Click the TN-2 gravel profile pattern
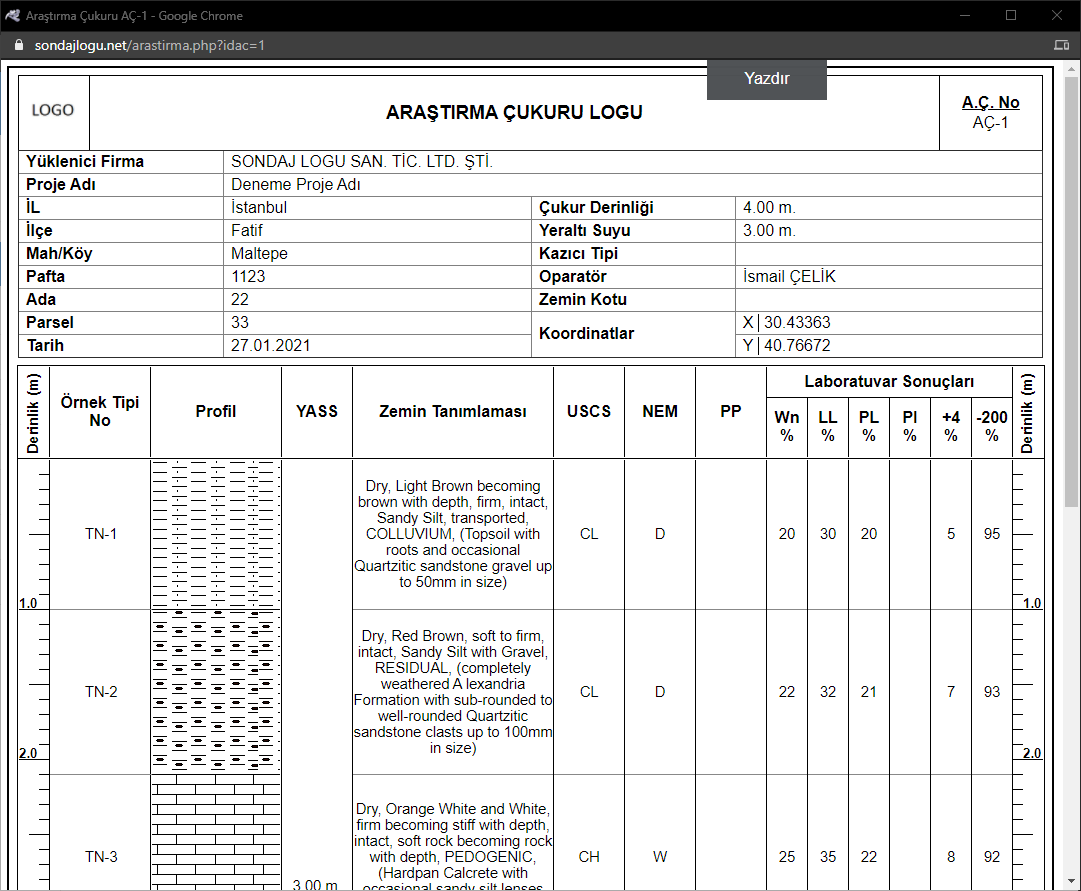The height and width of the screenshot is (891, 1081). [216, 692]
